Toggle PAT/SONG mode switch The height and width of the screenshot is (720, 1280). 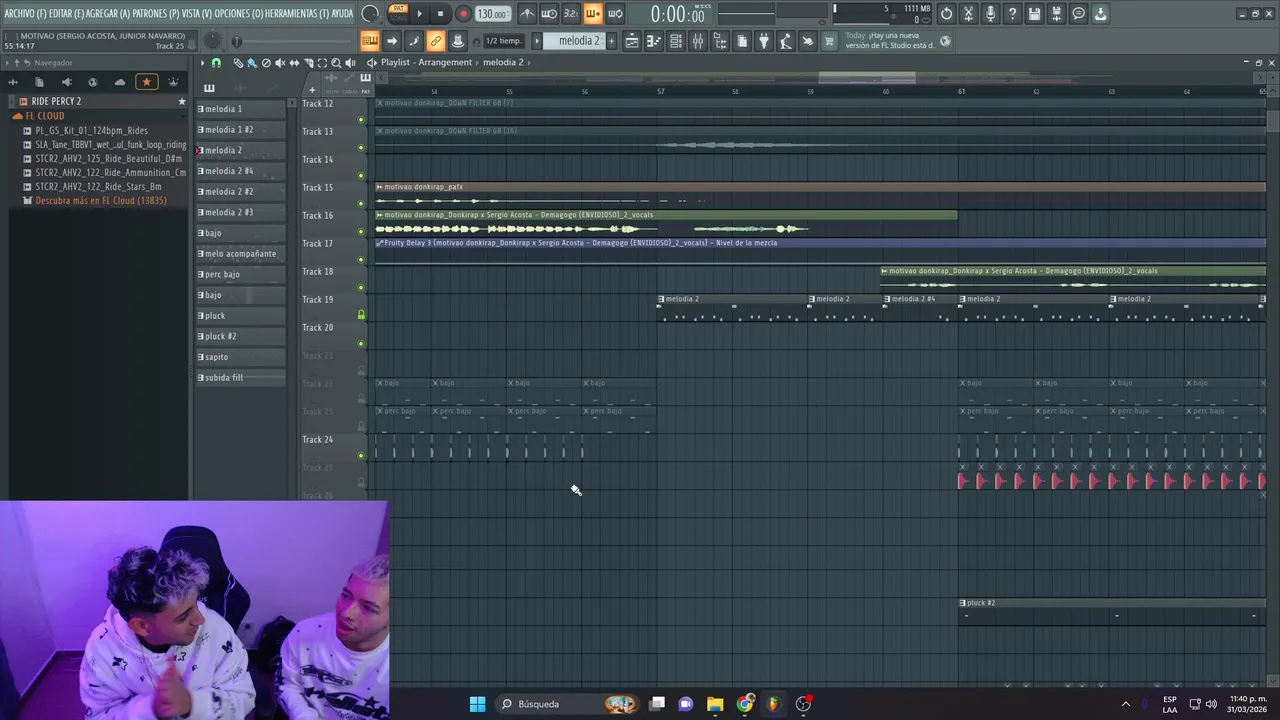point(398,13)
